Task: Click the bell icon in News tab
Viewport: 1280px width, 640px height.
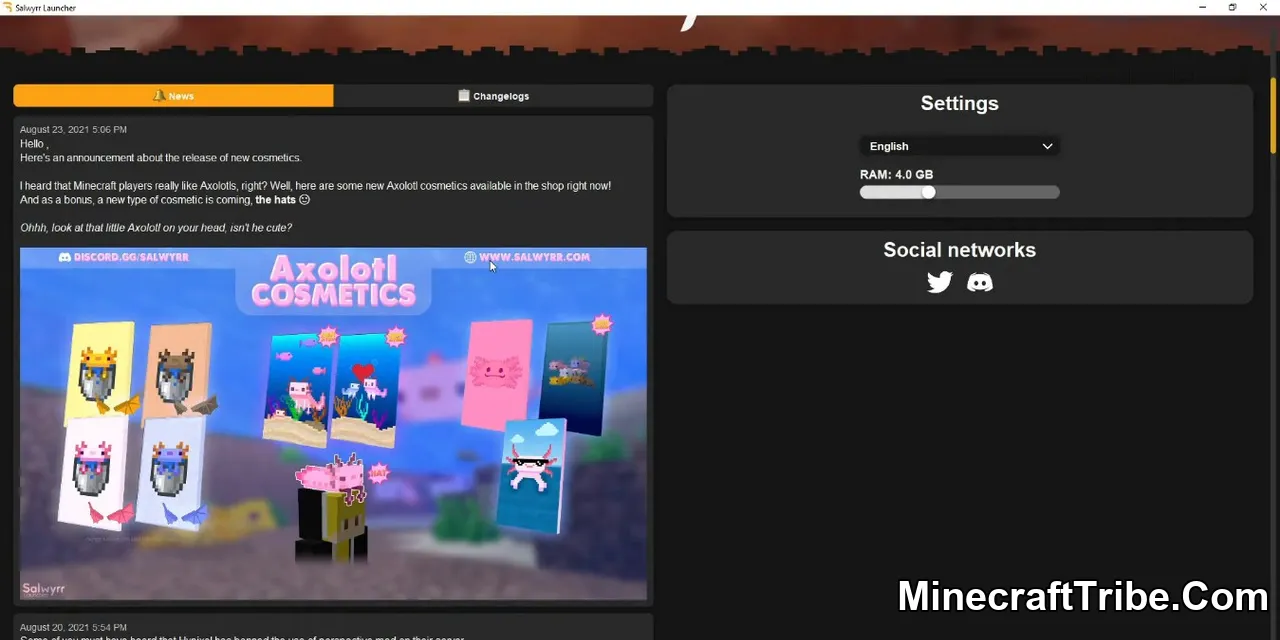Action: coord(159,96)
